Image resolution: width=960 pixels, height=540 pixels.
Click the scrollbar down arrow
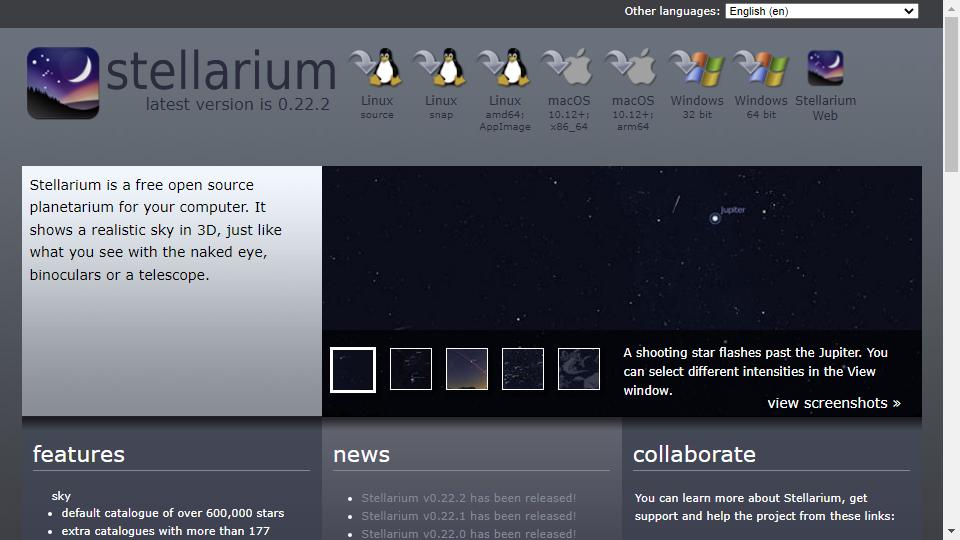pos(951,531)
